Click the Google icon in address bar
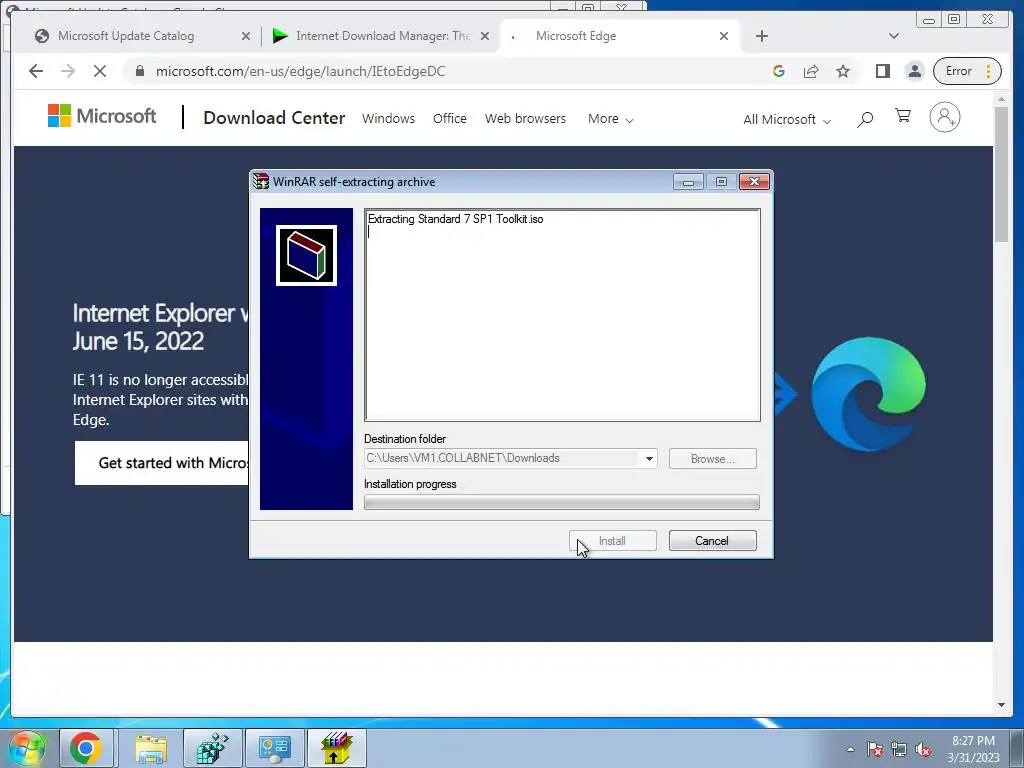1024x768 pixels. pyautogui.click(x=778, y=71)
